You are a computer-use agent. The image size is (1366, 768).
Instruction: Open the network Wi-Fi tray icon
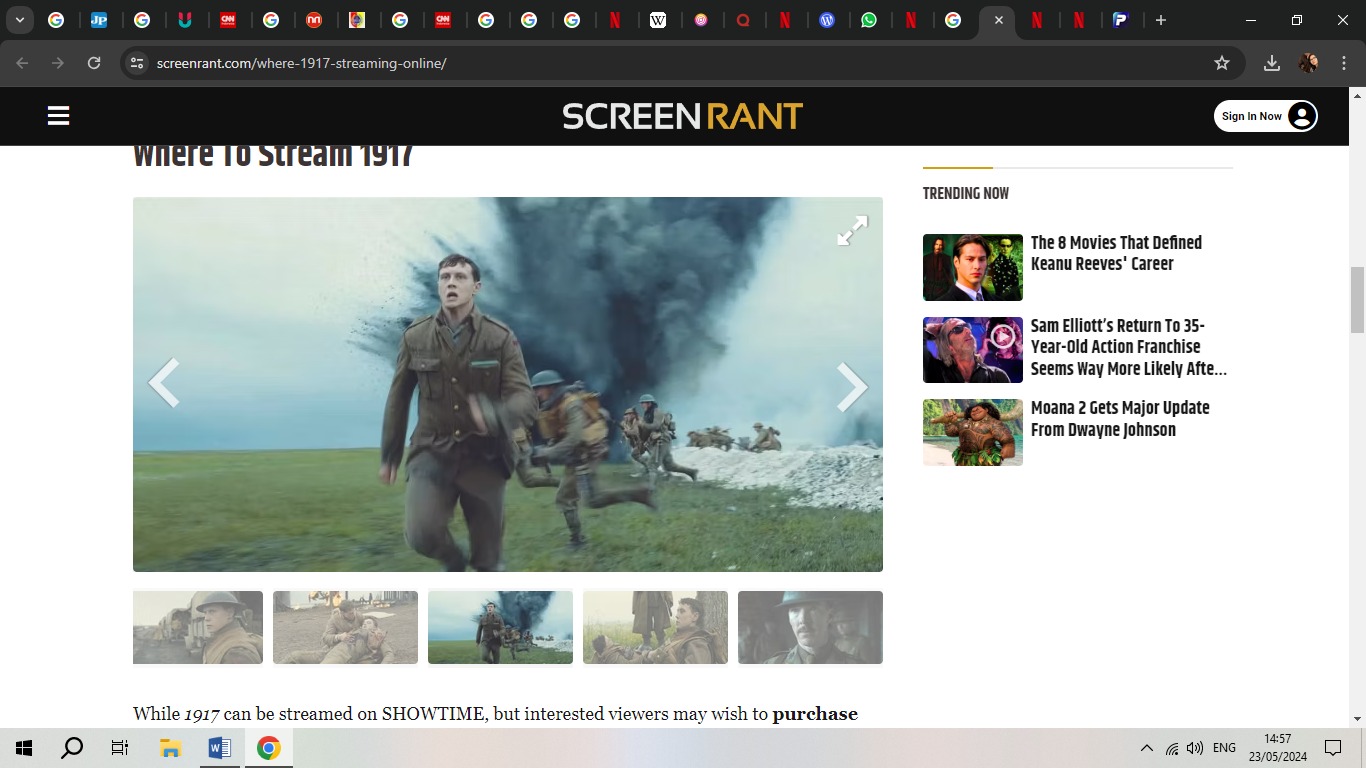1171,748
